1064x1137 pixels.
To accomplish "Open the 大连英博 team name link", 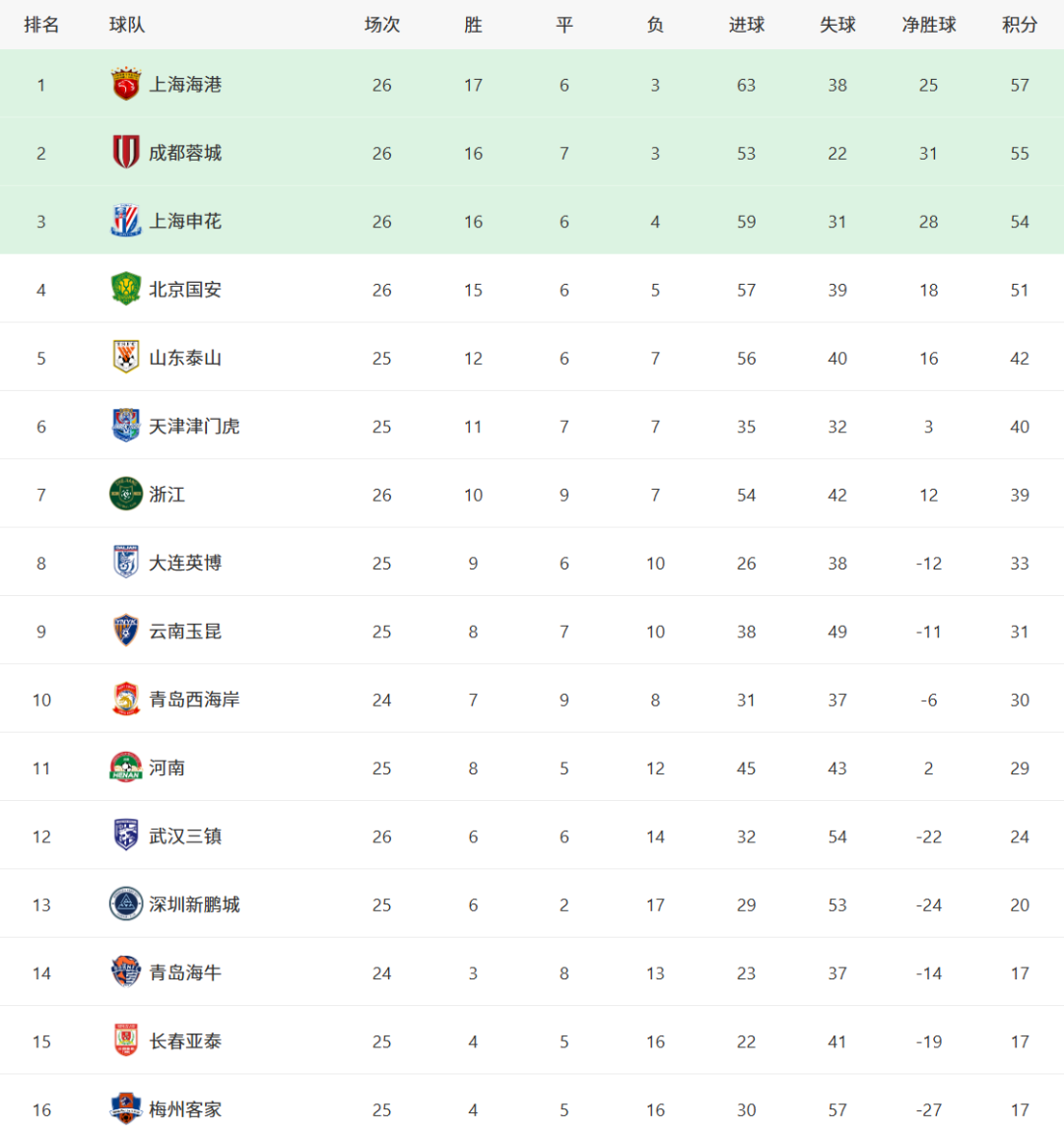I will (x=185, y=563).
